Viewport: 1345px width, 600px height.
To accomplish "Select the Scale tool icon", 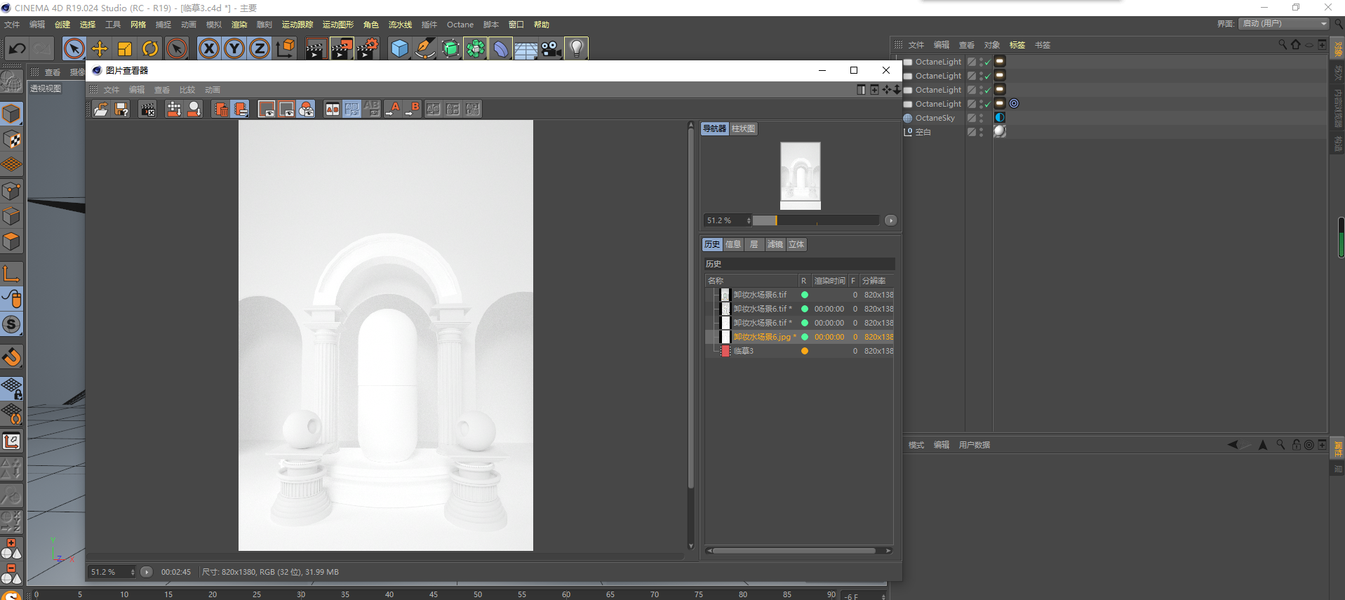I will click(124, 48).
